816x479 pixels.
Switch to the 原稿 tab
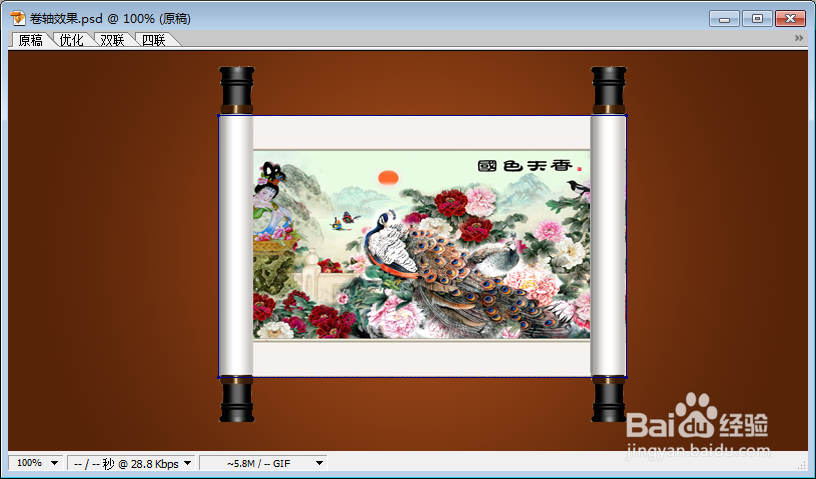click(31, 40)
